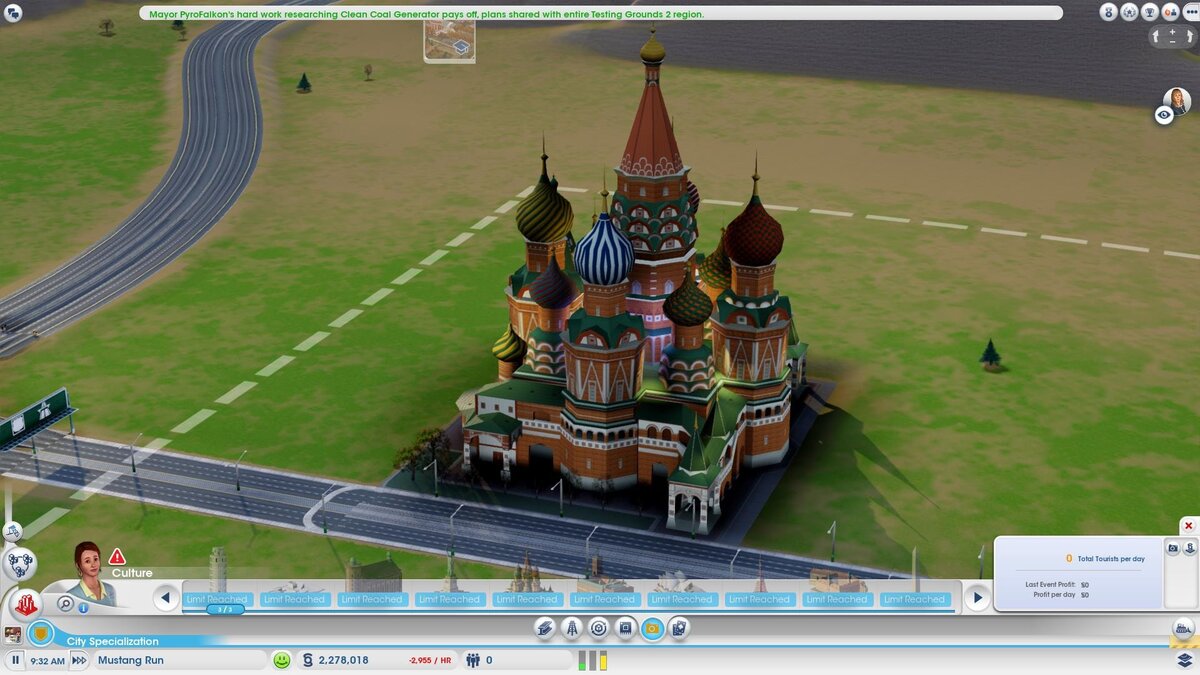The width and height of the screenshot is (1200, 675).
Task: Click the red warning triangle alert
Action: point(117,556)
